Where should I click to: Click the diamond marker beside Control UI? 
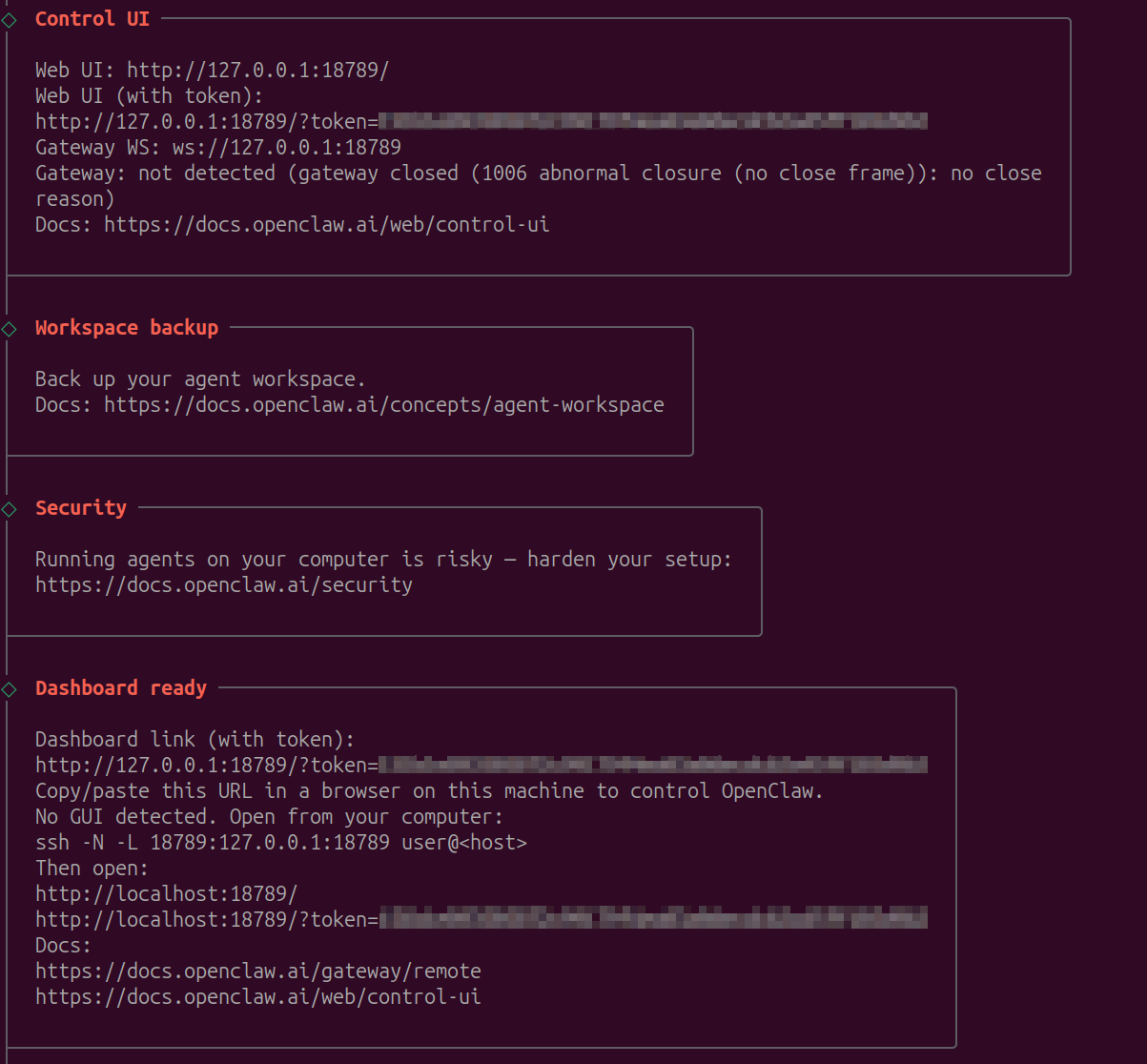click(x=9, y=20)
